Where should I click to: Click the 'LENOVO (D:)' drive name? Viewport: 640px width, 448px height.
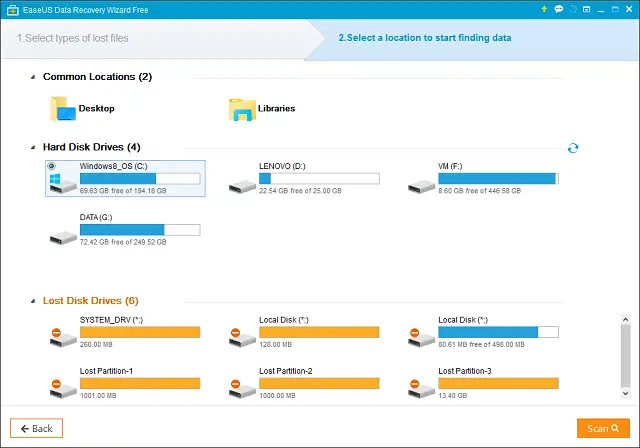pos(282,166)
